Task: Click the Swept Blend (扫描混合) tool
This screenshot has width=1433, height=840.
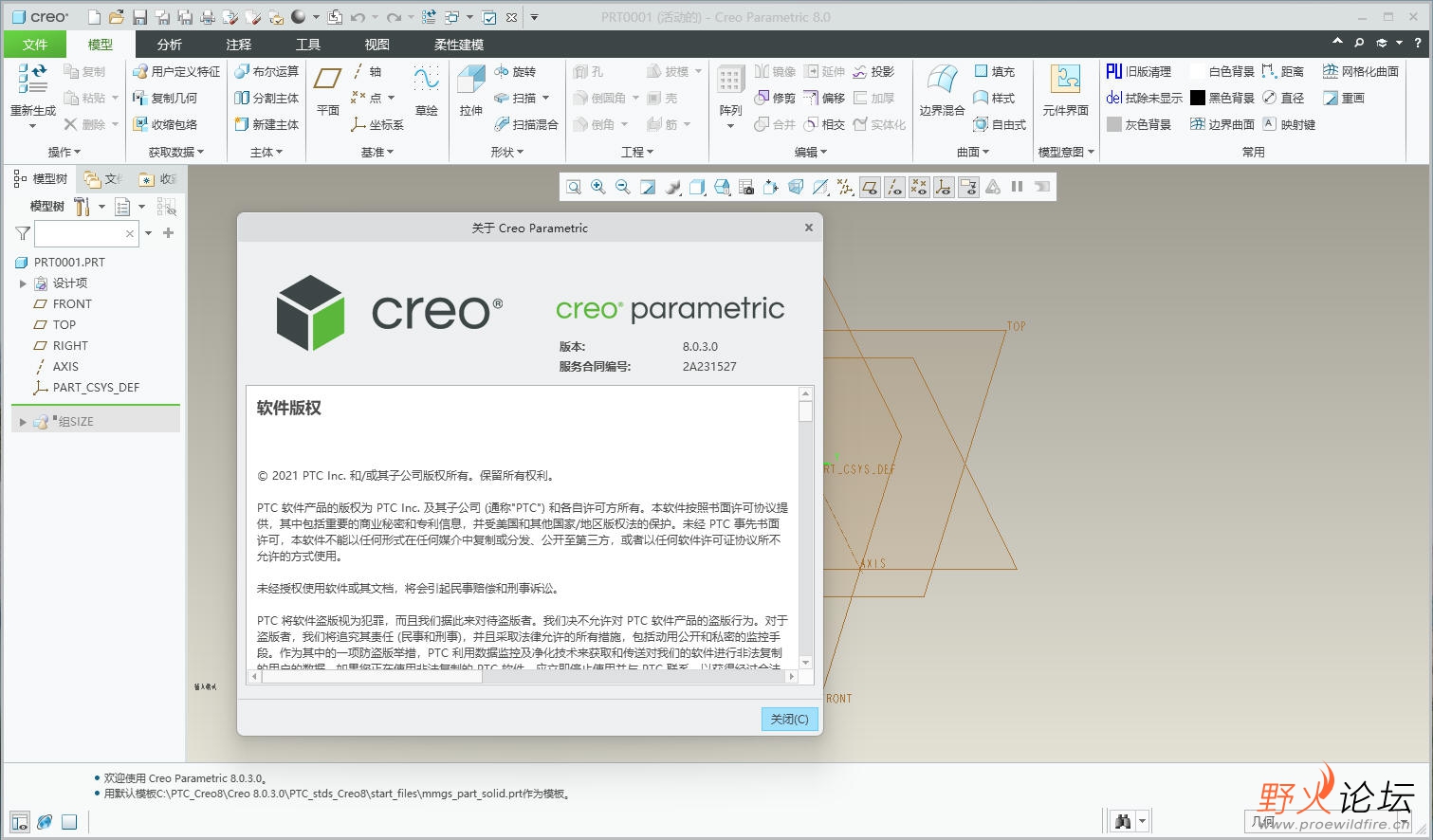Action: click(526, 124)
